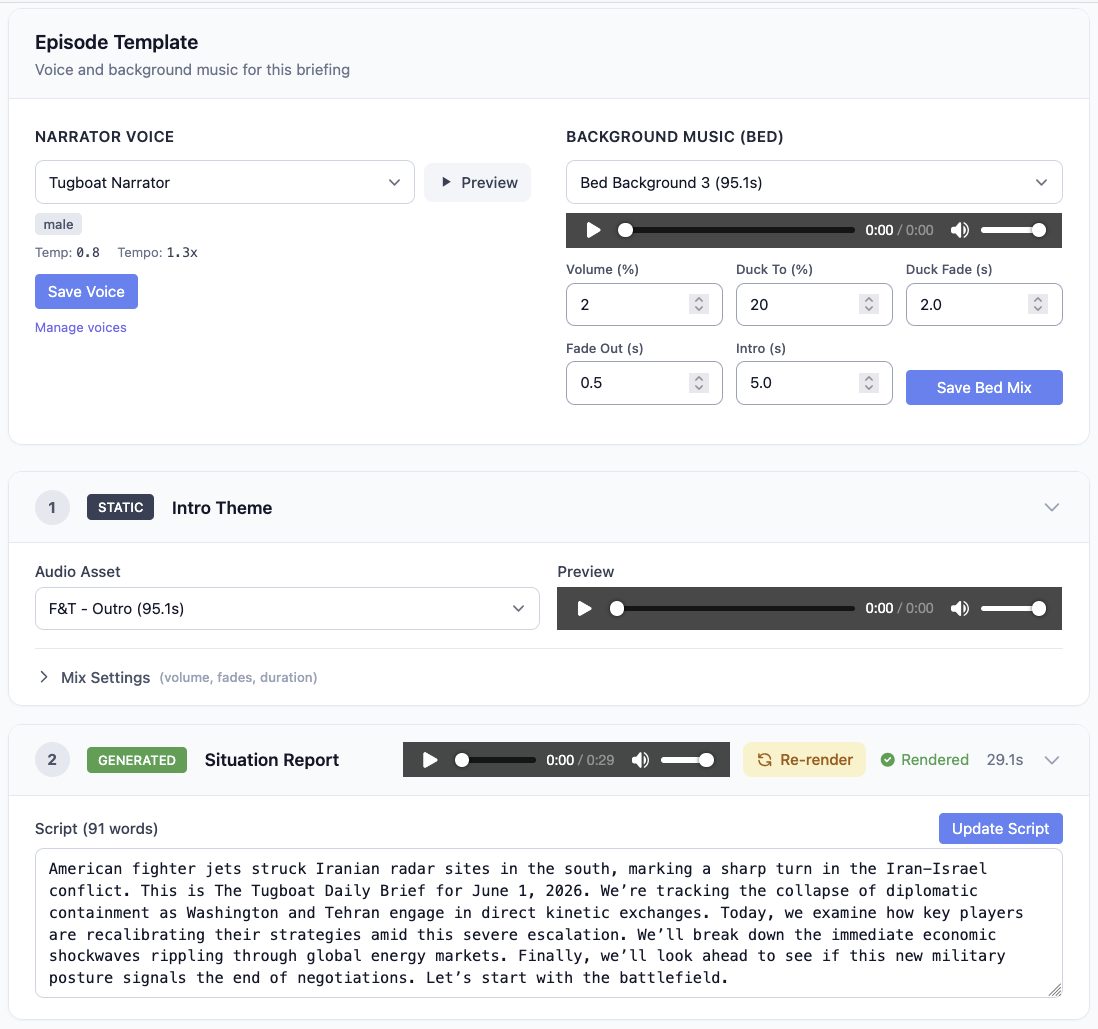1098x1029 pixels.
Task: Click the Duck To (%) input field
Action: tap(814, 305)
